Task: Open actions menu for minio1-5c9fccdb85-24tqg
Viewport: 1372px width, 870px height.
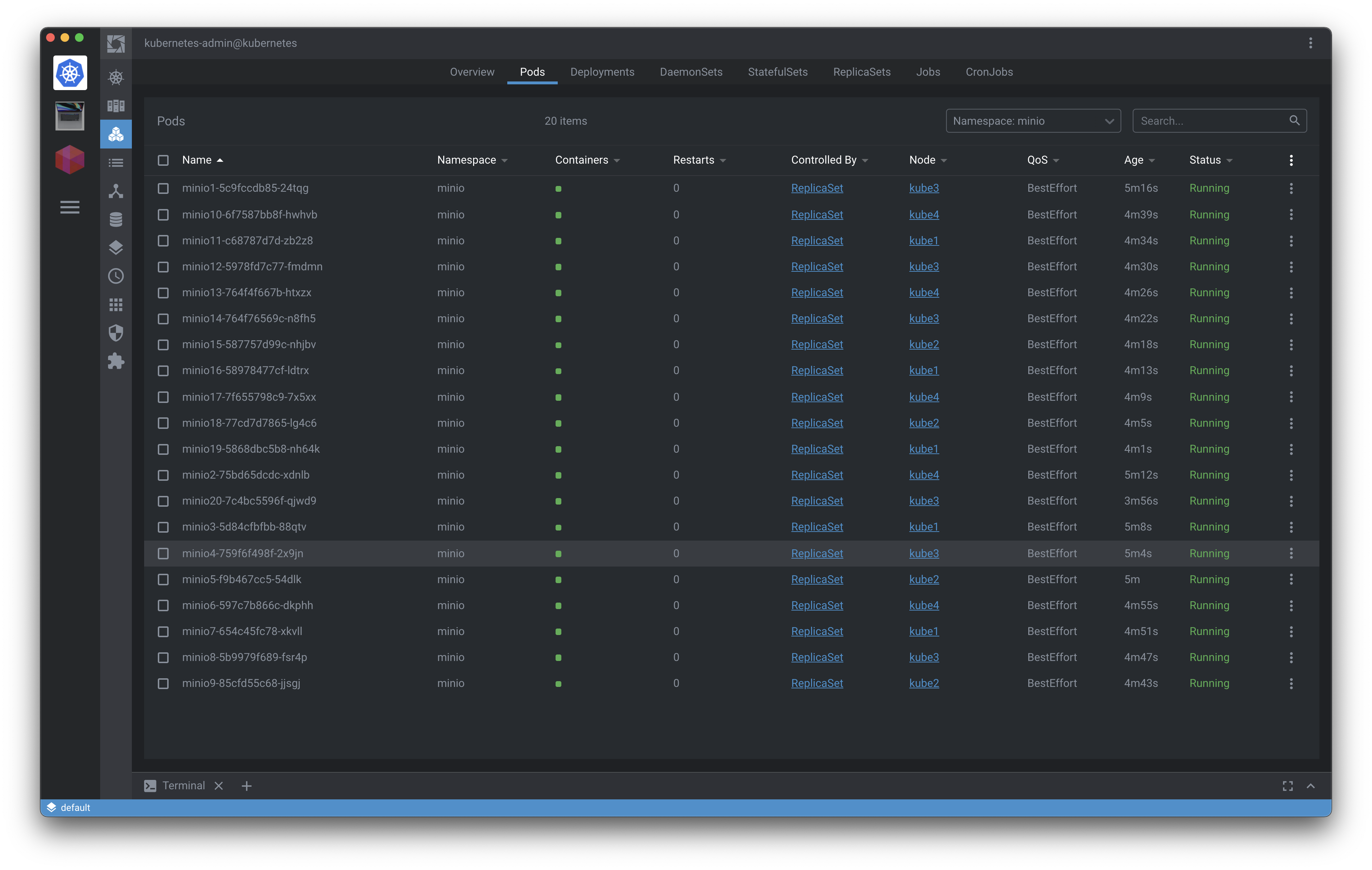Action: [1291, 188]
